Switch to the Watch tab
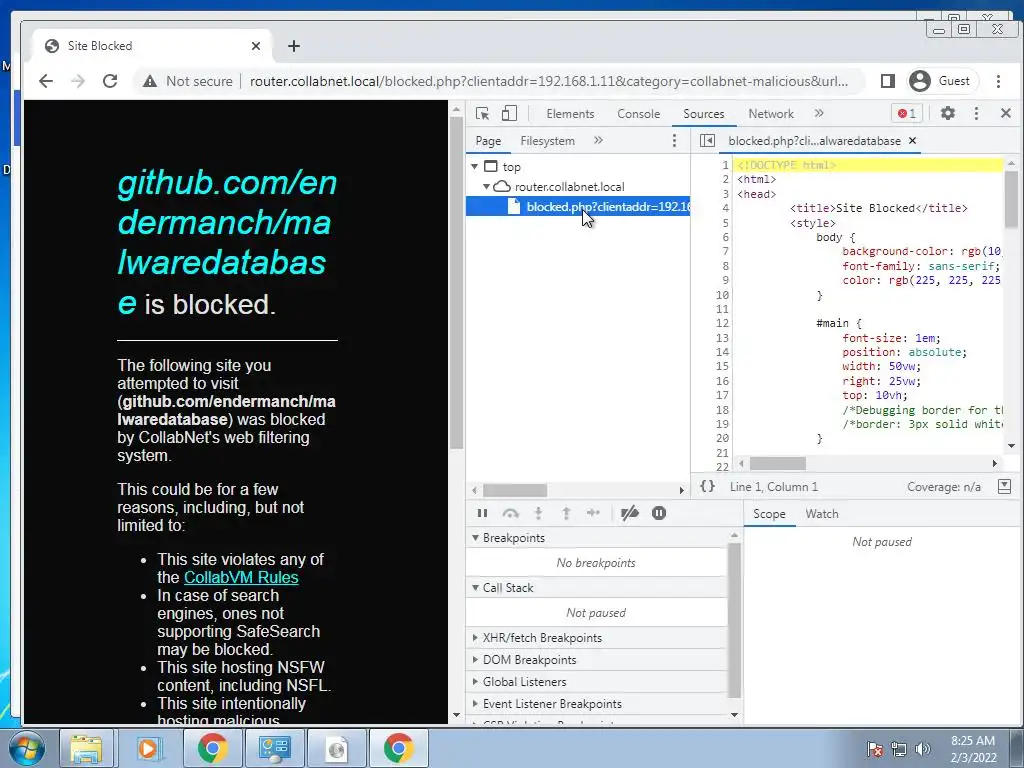Viewport: 1024px width, 768px height. pyautogui.click(x=822, y=514)
